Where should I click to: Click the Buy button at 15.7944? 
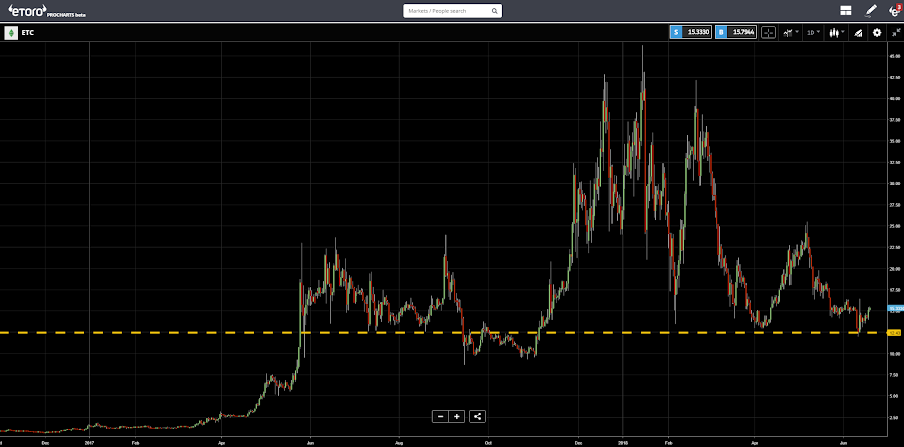coord(736,33)
